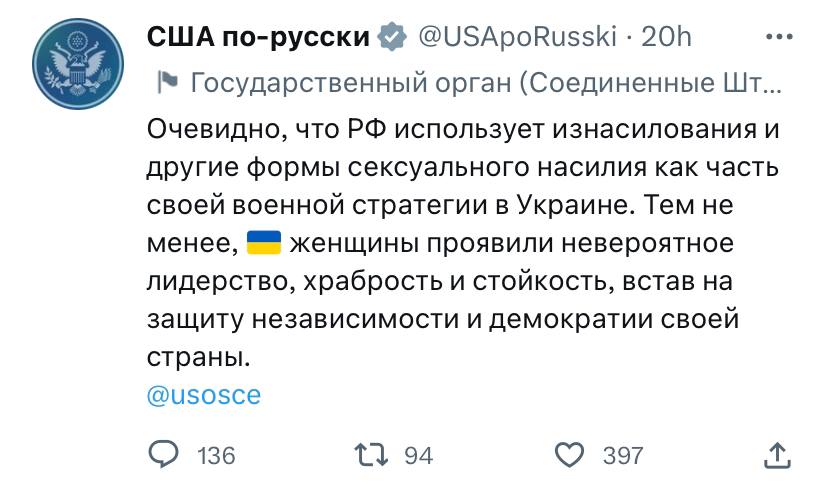Share the tweet using the upload icon
828x482 pixels.
pyautogui.click(x=778, y=456)
